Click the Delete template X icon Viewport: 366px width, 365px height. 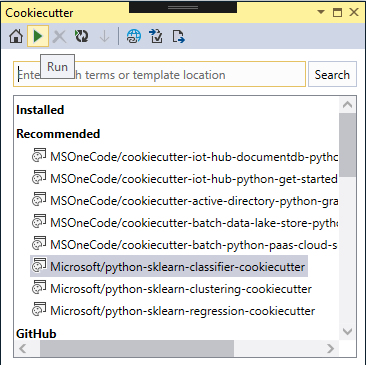pos(59,37)
